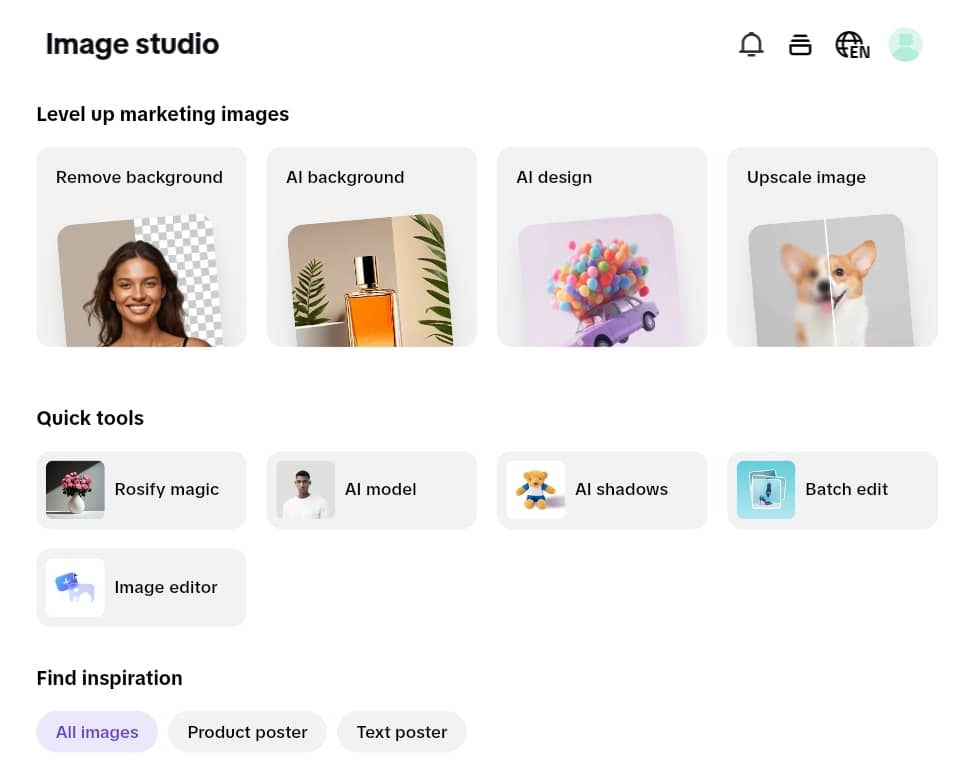Switch to the Product poster tab

247,731
